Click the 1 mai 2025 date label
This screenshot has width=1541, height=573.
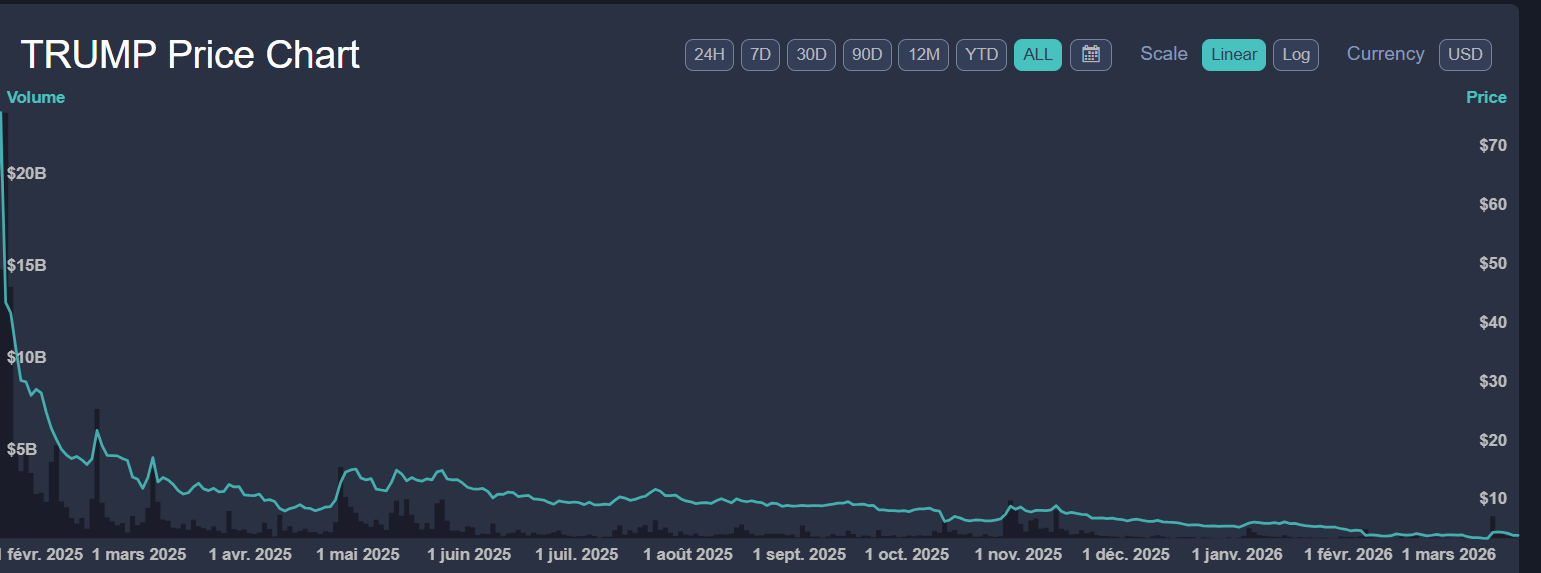point(358,554)
